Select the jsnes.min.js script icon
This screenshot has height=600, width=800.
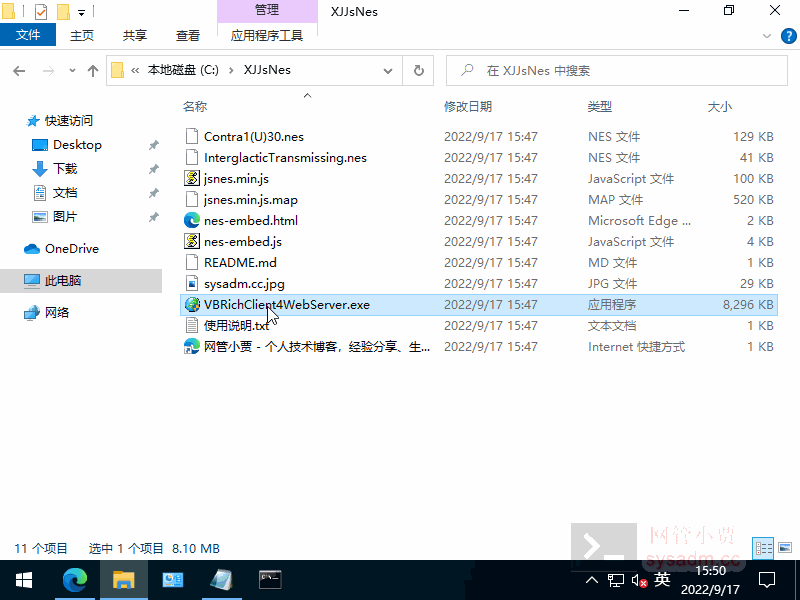coord(192,179)
